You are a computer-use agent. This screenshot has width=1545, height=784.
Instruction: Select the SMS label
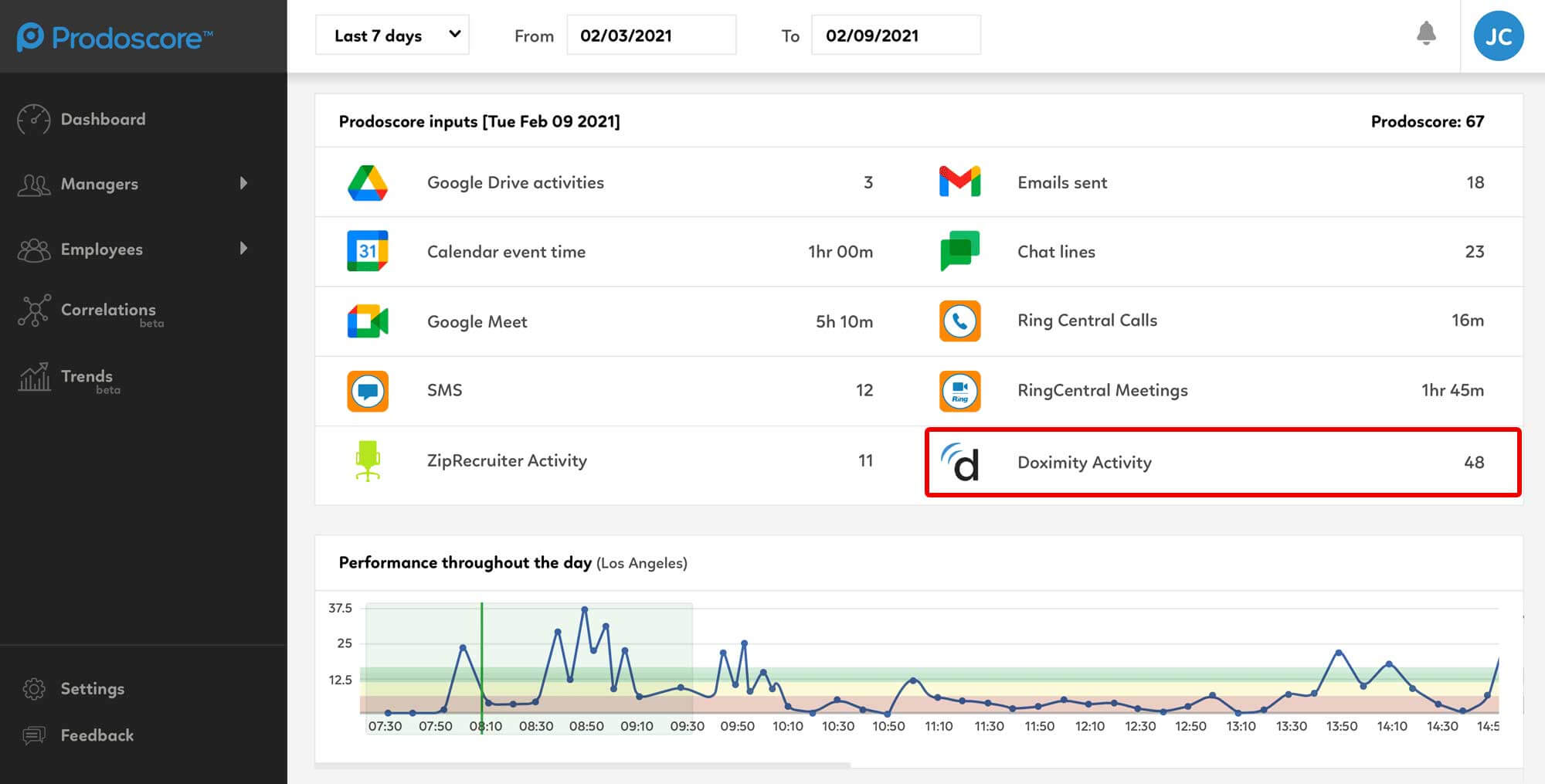coord(445,390)
